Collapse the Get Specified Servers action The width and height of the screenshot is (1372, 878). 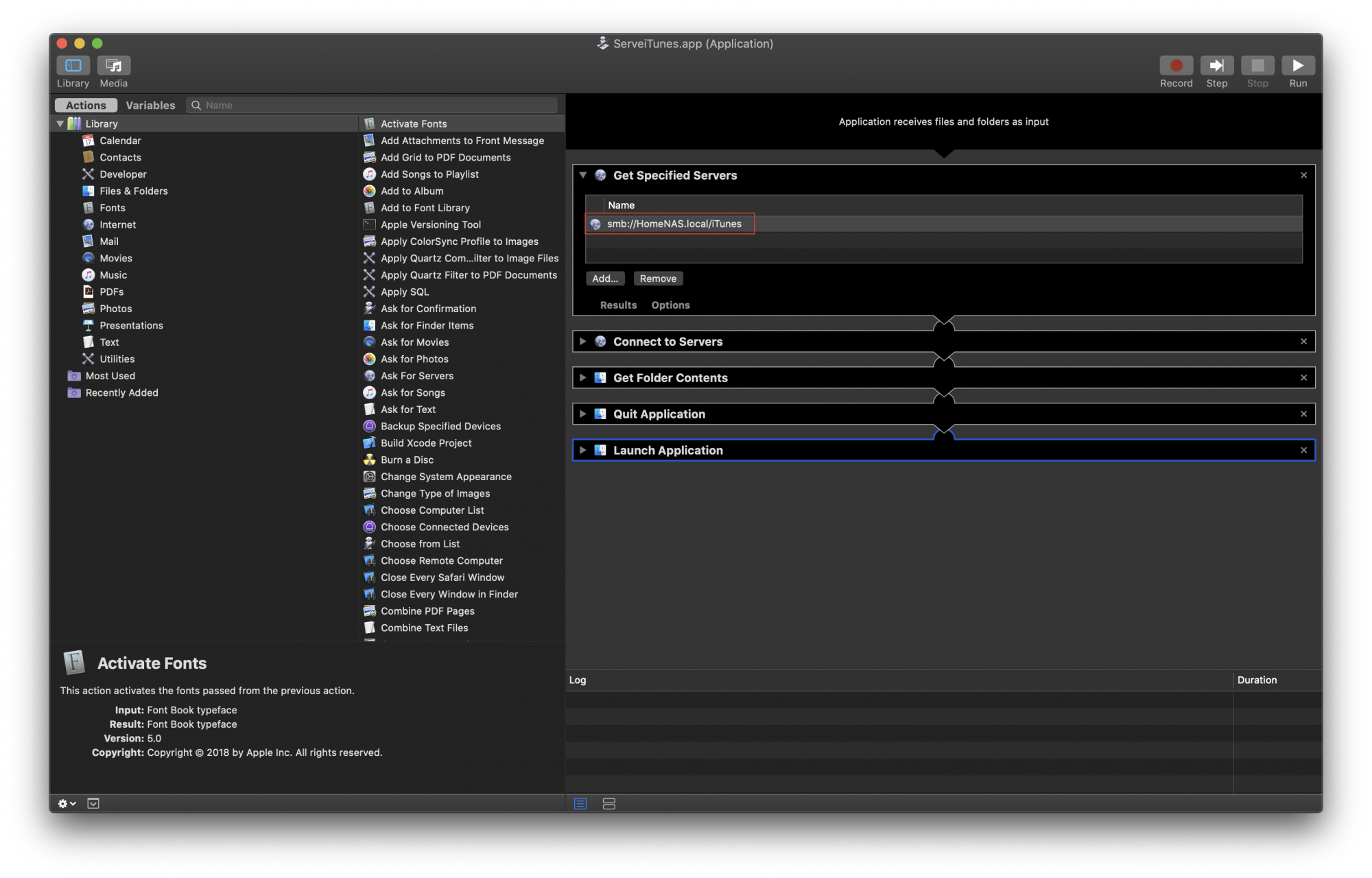coord(583,175)
